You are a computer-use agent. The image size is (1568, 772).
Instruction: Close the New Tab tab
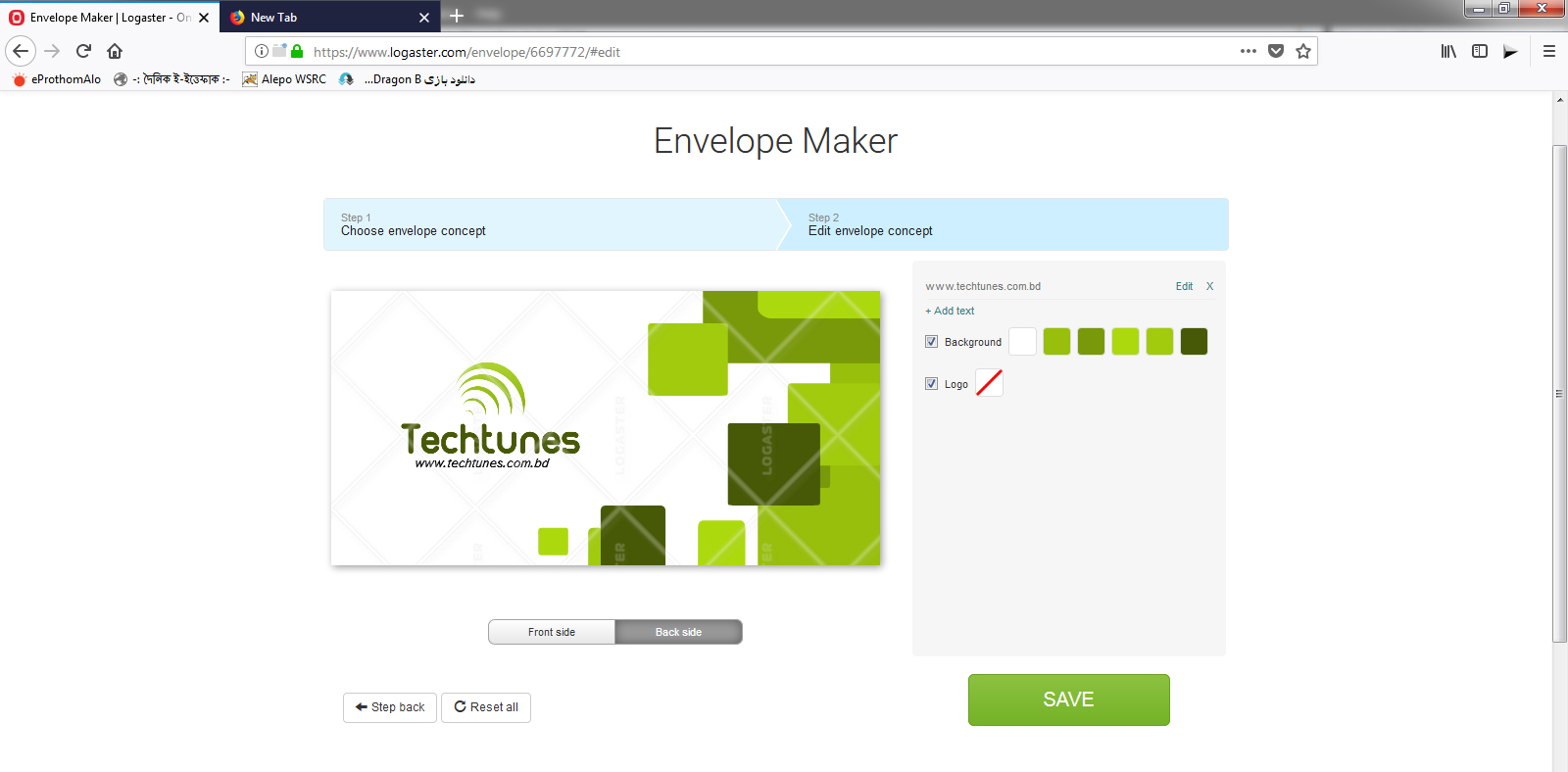coord(424,18)
